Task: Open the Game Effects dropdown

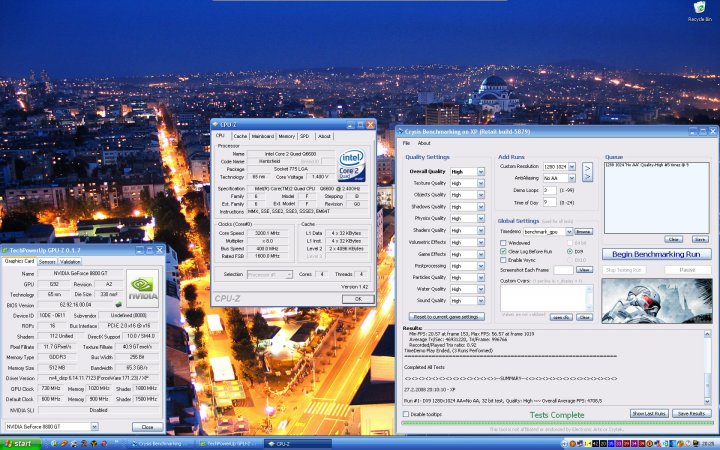Action: point(481,254)
